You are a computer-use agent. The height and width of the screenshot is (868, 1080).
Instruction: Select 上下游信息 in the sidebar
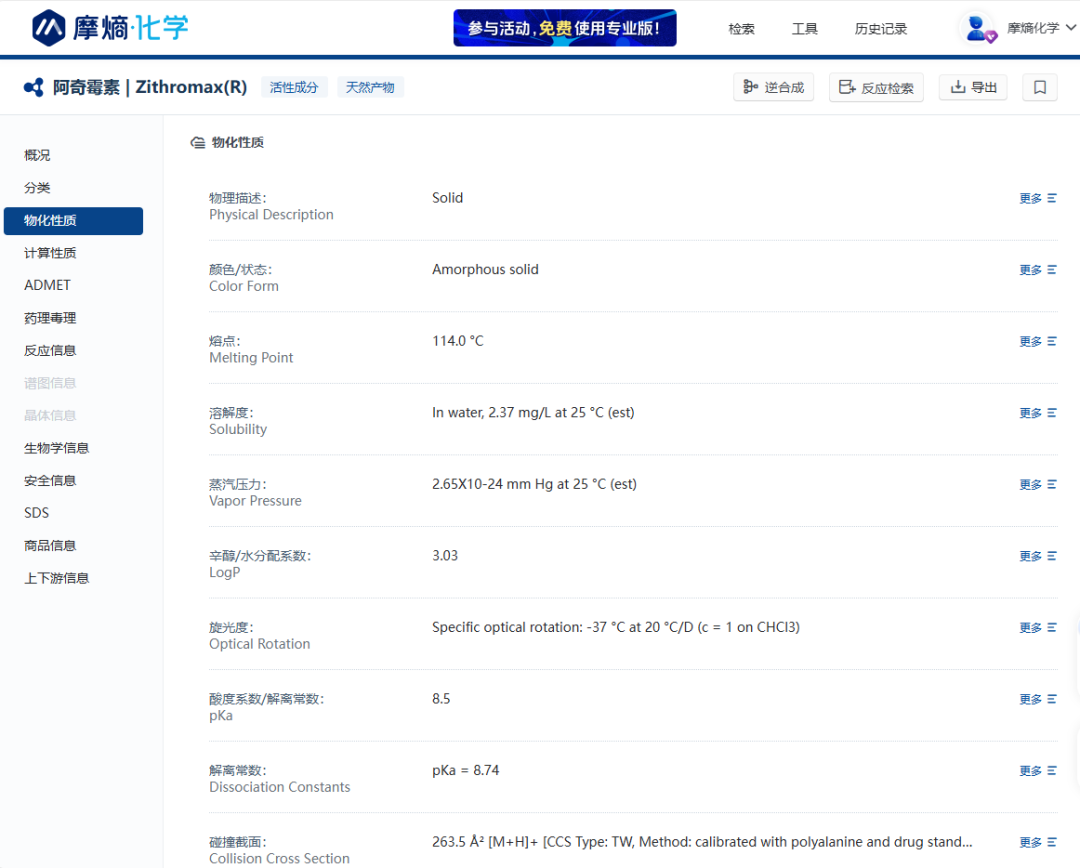pyautogui.click(x=56, y=578)
